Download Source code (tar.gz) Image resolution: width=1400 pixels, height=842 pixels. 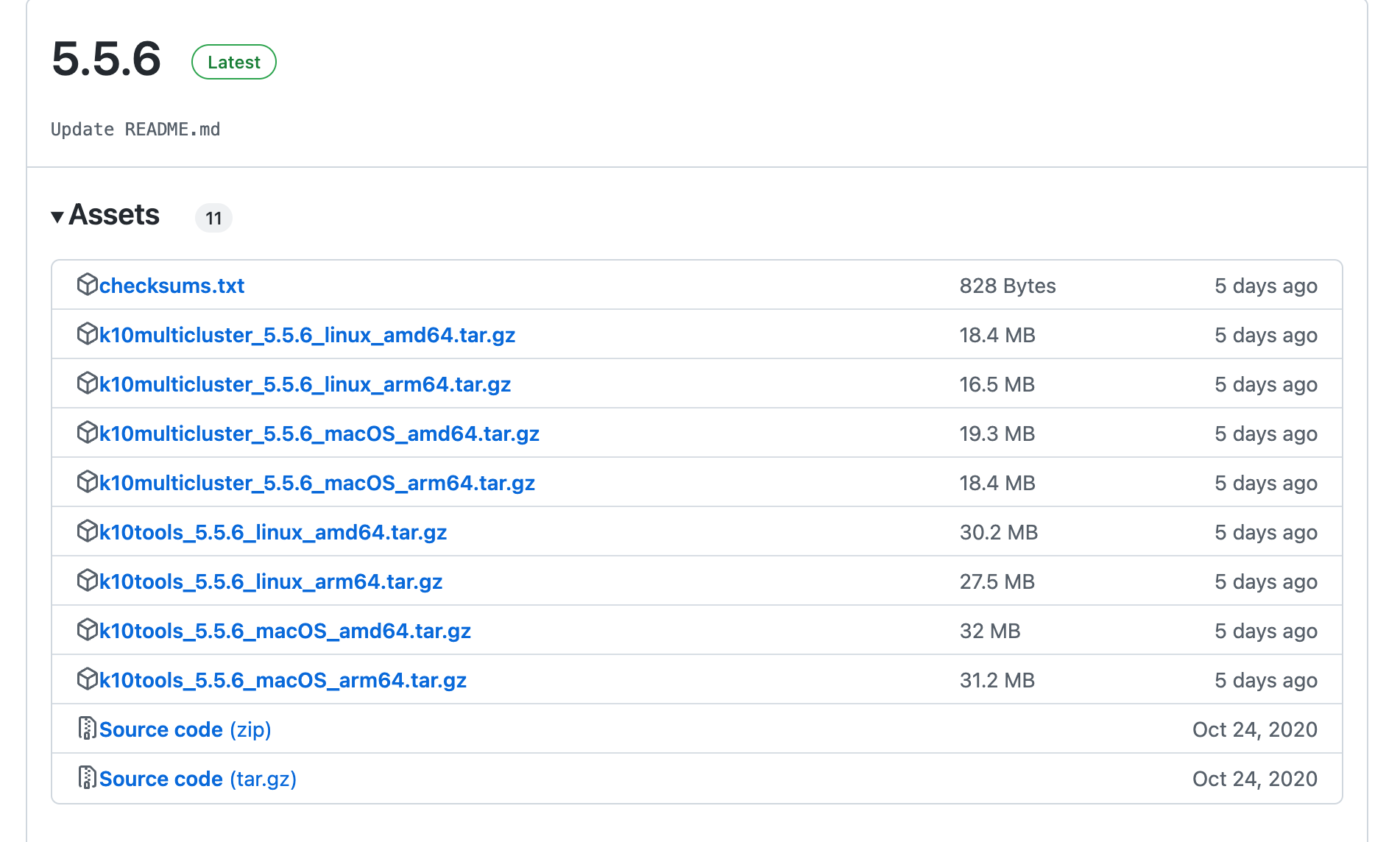coord(198,779)
